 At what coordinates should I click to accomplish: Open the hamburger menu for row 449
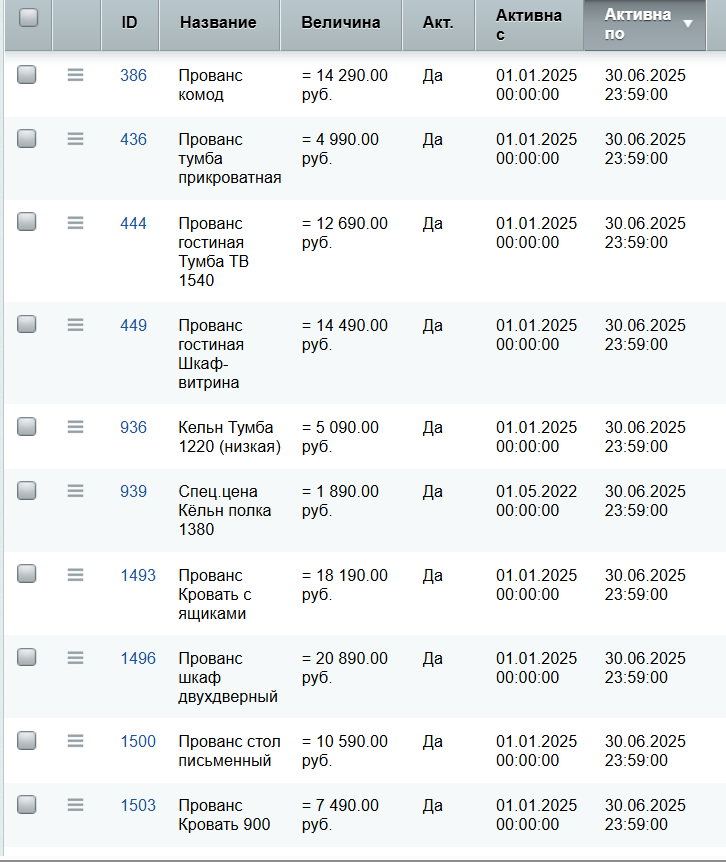point(75,325)
